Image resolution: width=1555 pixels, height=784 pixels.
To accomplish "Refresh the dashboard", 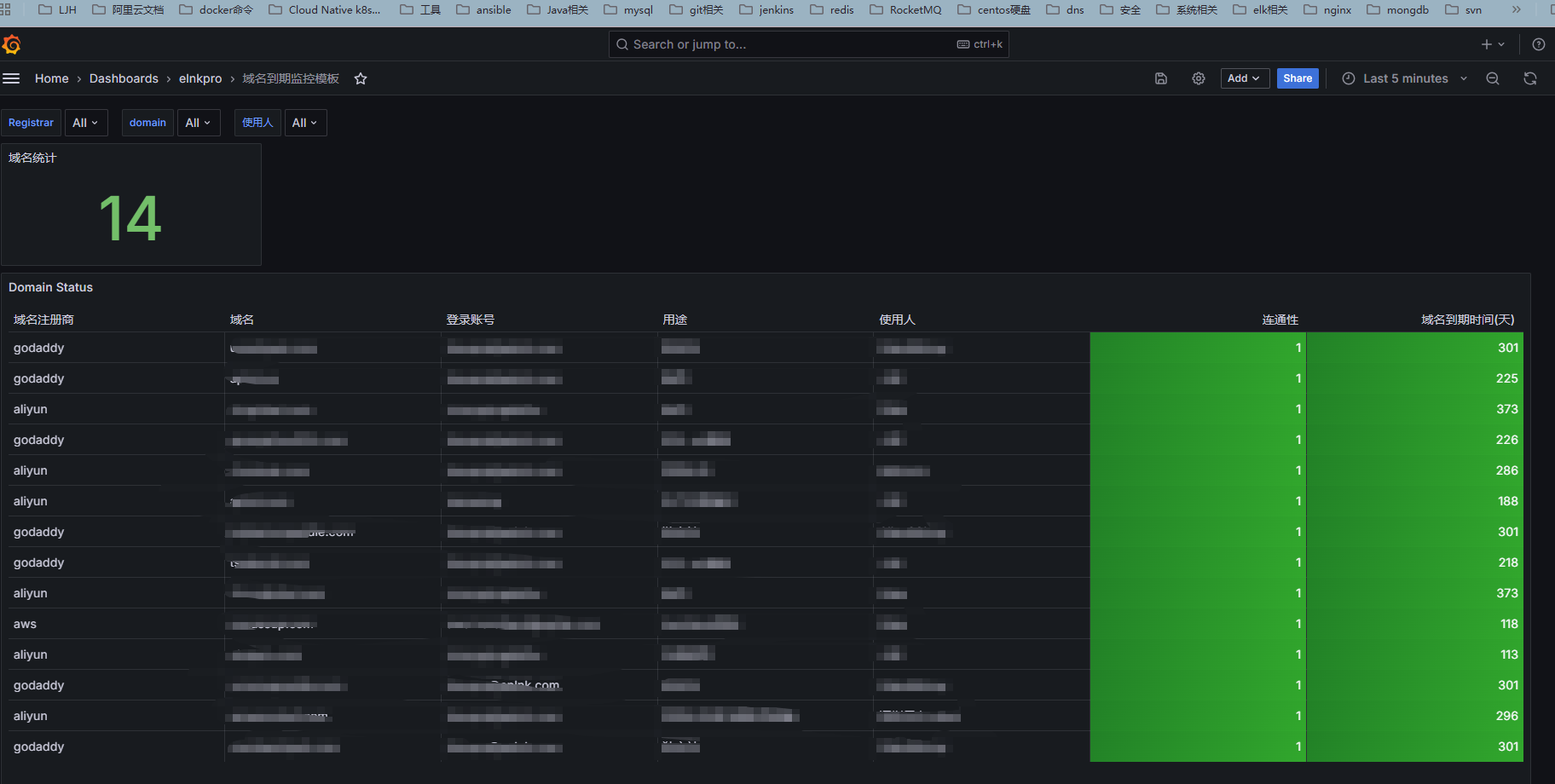I will 1530,78.
